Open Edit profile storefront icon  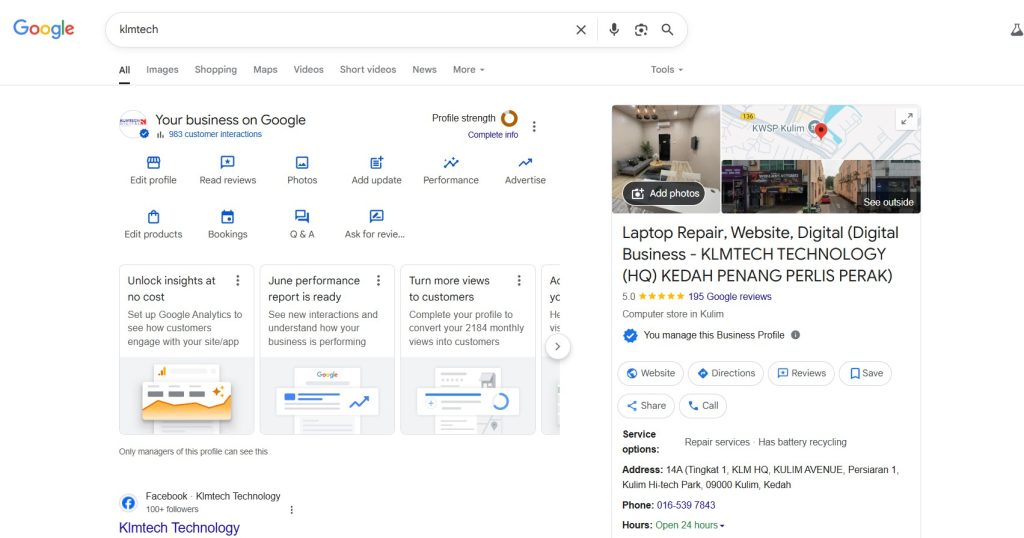pos(153,163)
